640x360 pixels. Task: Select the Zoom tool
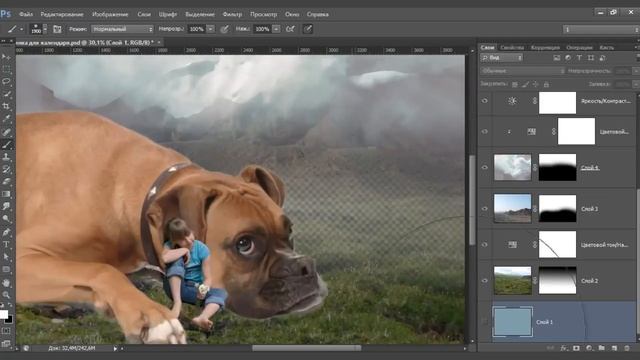coord(6,295)
